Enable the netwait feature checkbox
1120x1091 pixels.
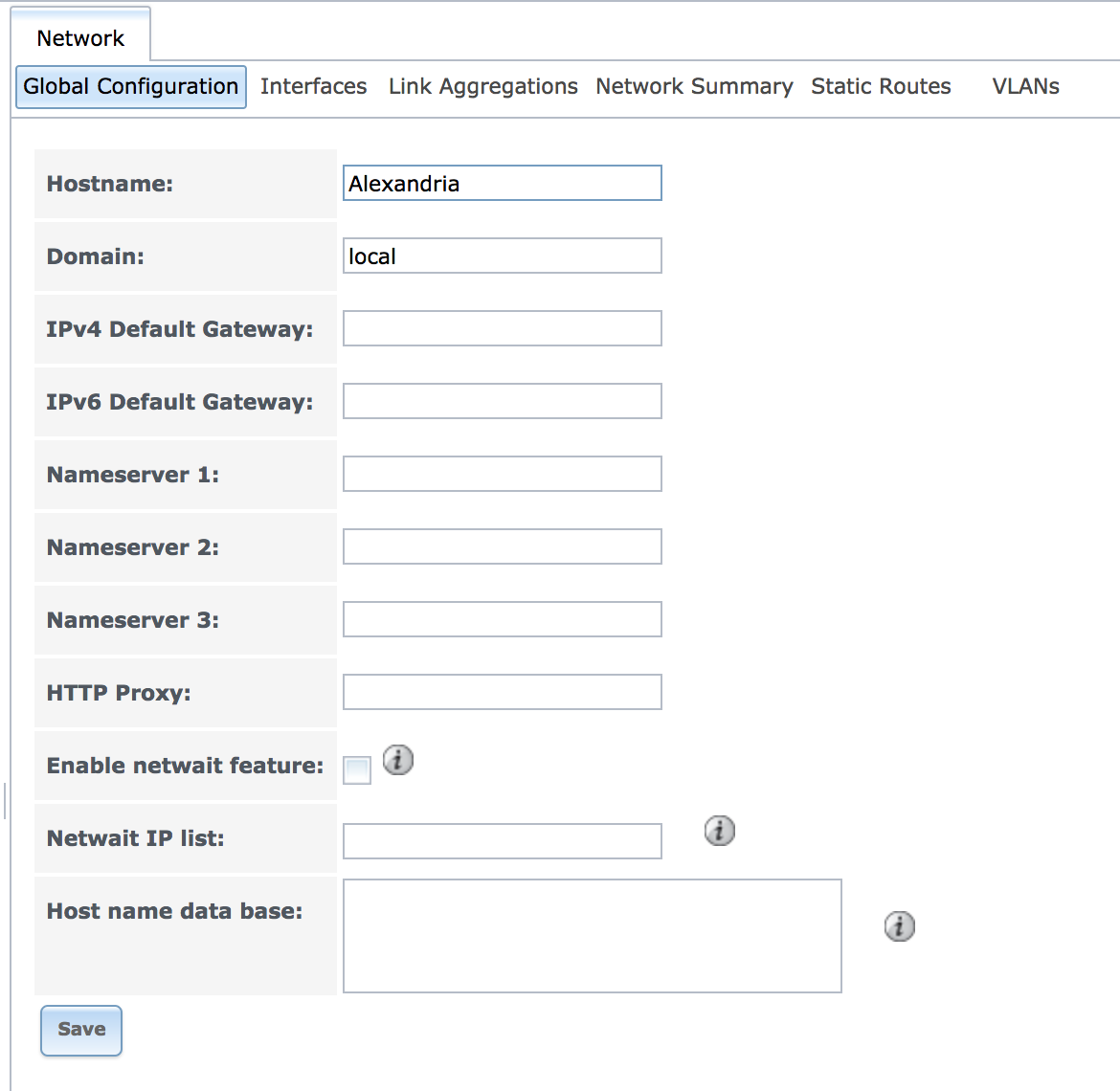(357, 769)
